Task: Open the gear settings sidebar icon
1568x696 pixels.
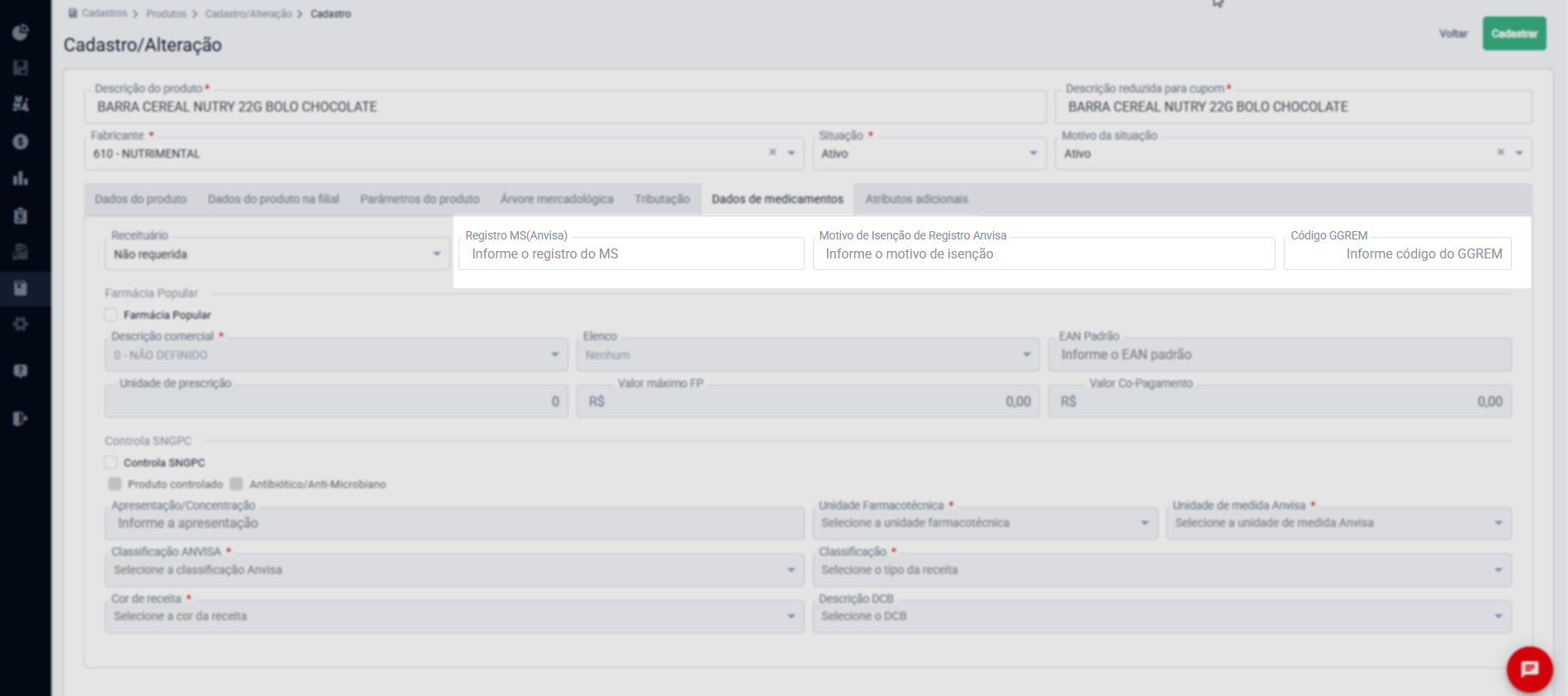Action: coord(21,324)
